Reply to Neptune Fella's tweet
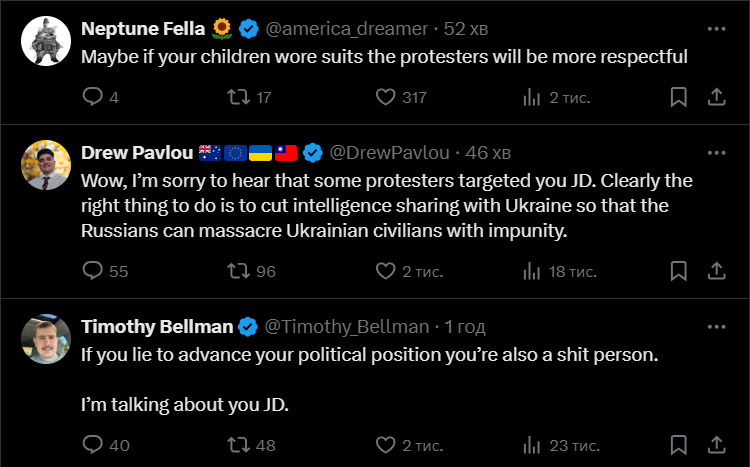 (92, 97)
